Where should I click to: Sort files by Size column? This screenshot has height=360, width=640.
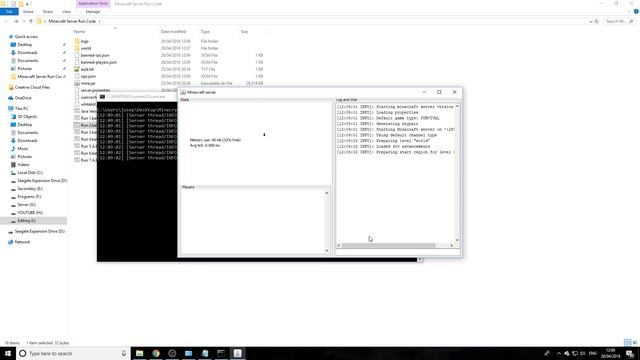coord(244,31)
